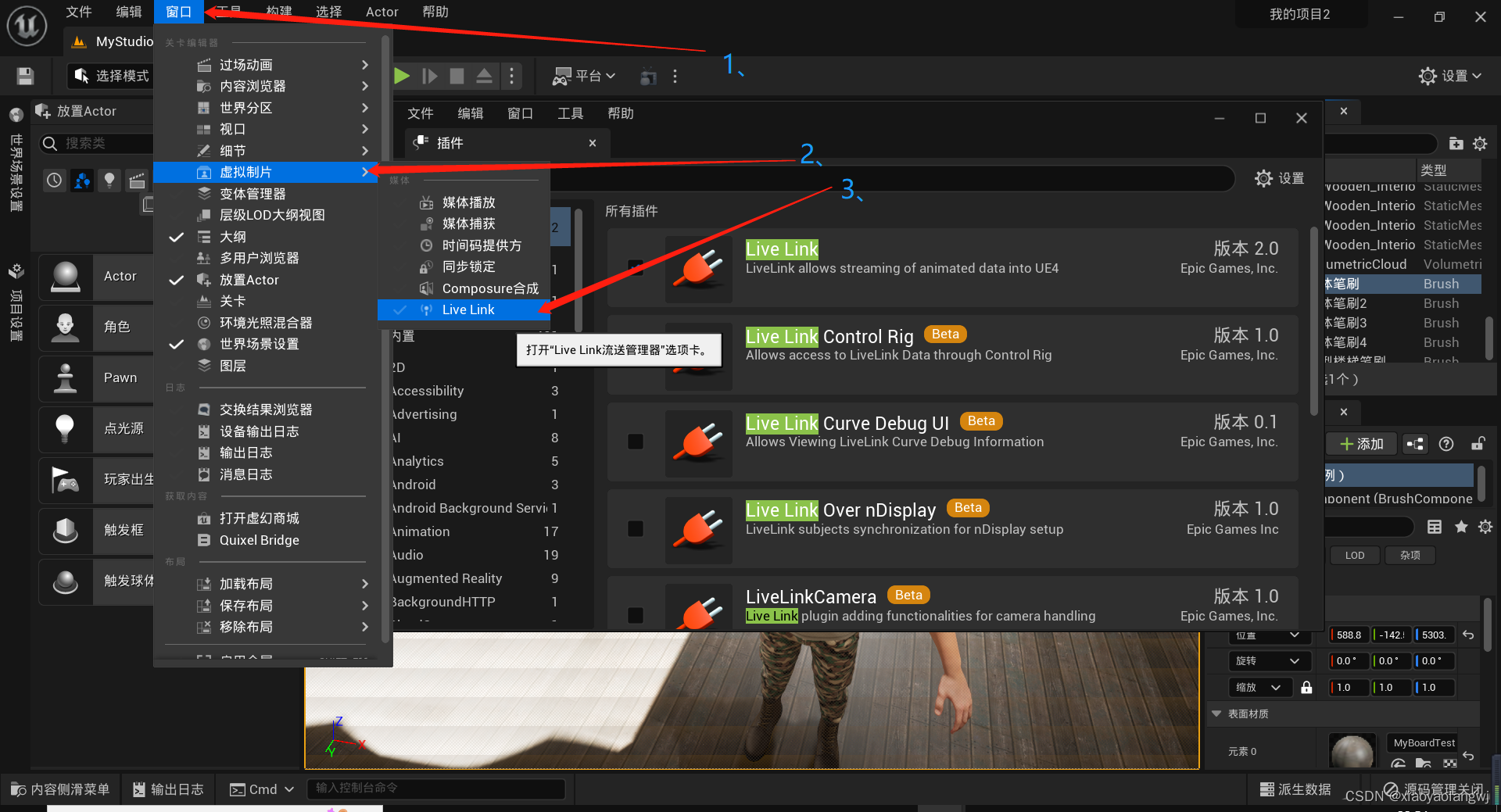
Task: Select the Lights category bulb icon
Action: (109, 181)
